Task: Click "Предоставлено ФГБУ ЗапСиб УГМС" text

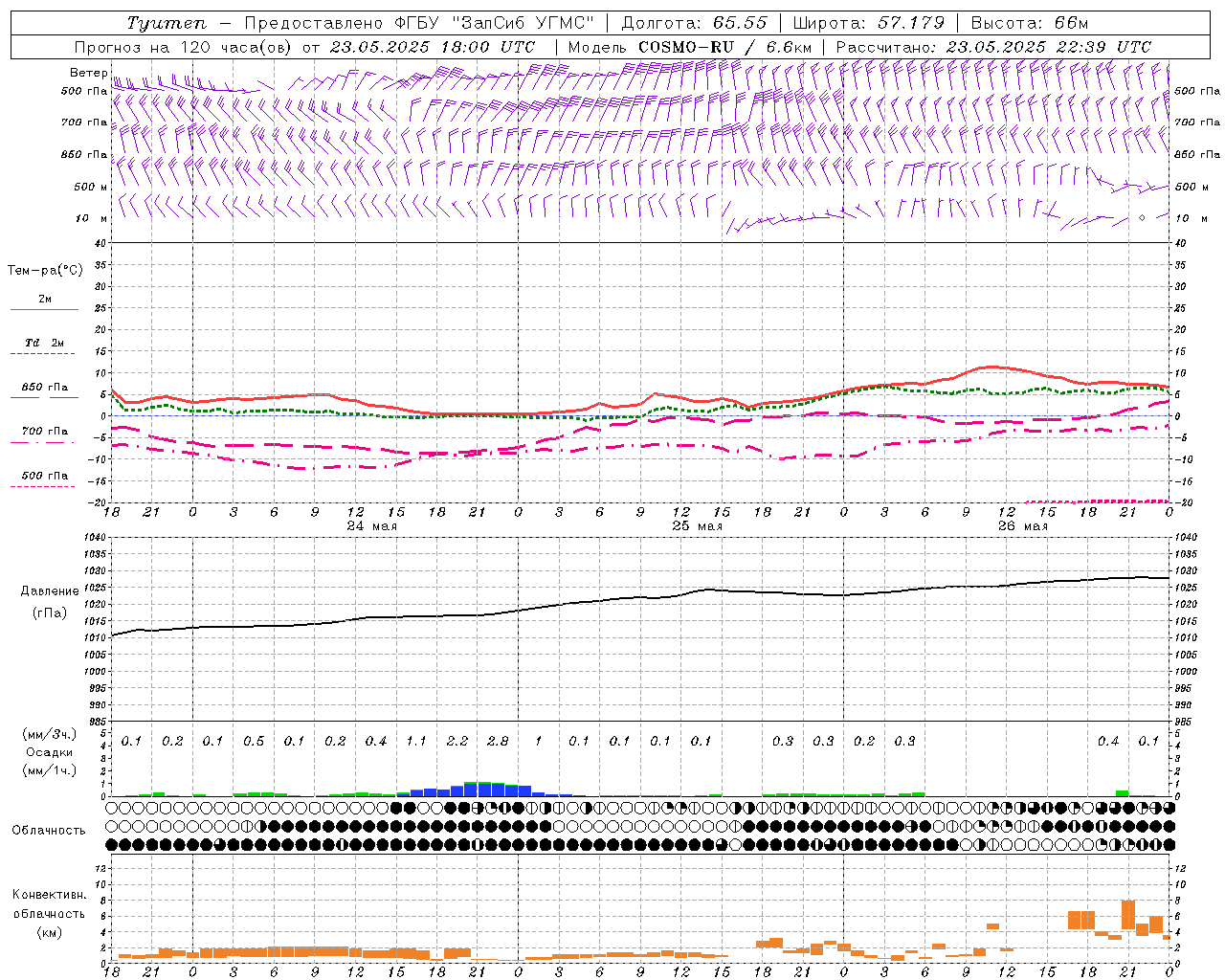Action: pyautogui.click(x=420, y=23)
